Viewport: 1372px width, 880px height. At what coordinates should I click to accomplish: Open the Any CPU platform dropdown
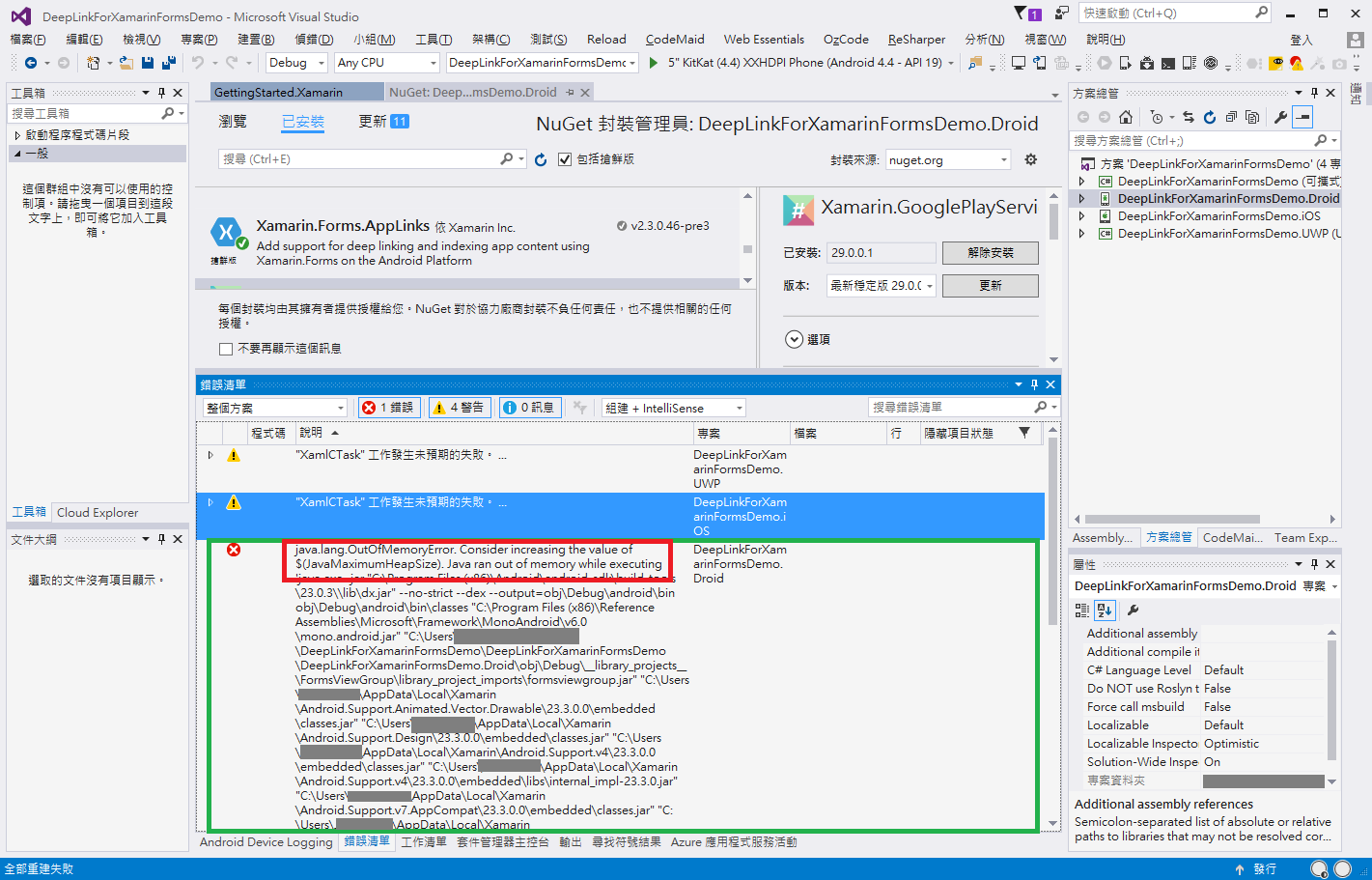[387, 63]
